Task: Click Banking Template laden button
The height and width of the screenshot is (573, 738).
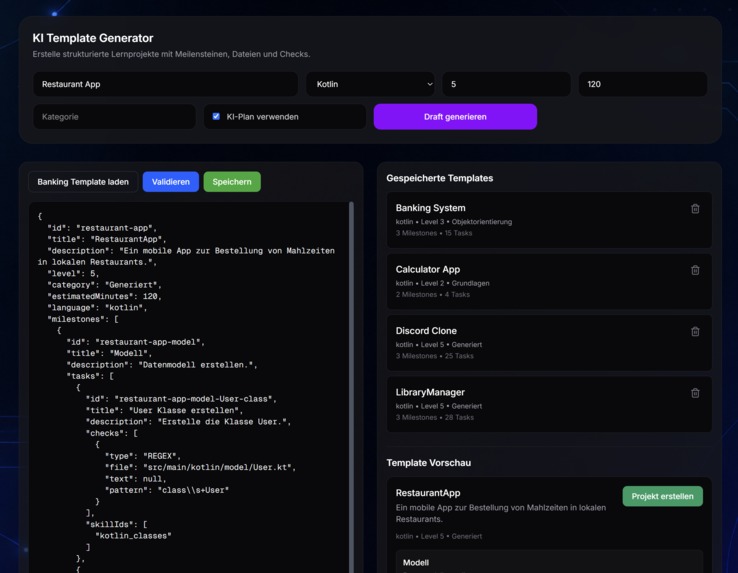Action: click(83, 182)
